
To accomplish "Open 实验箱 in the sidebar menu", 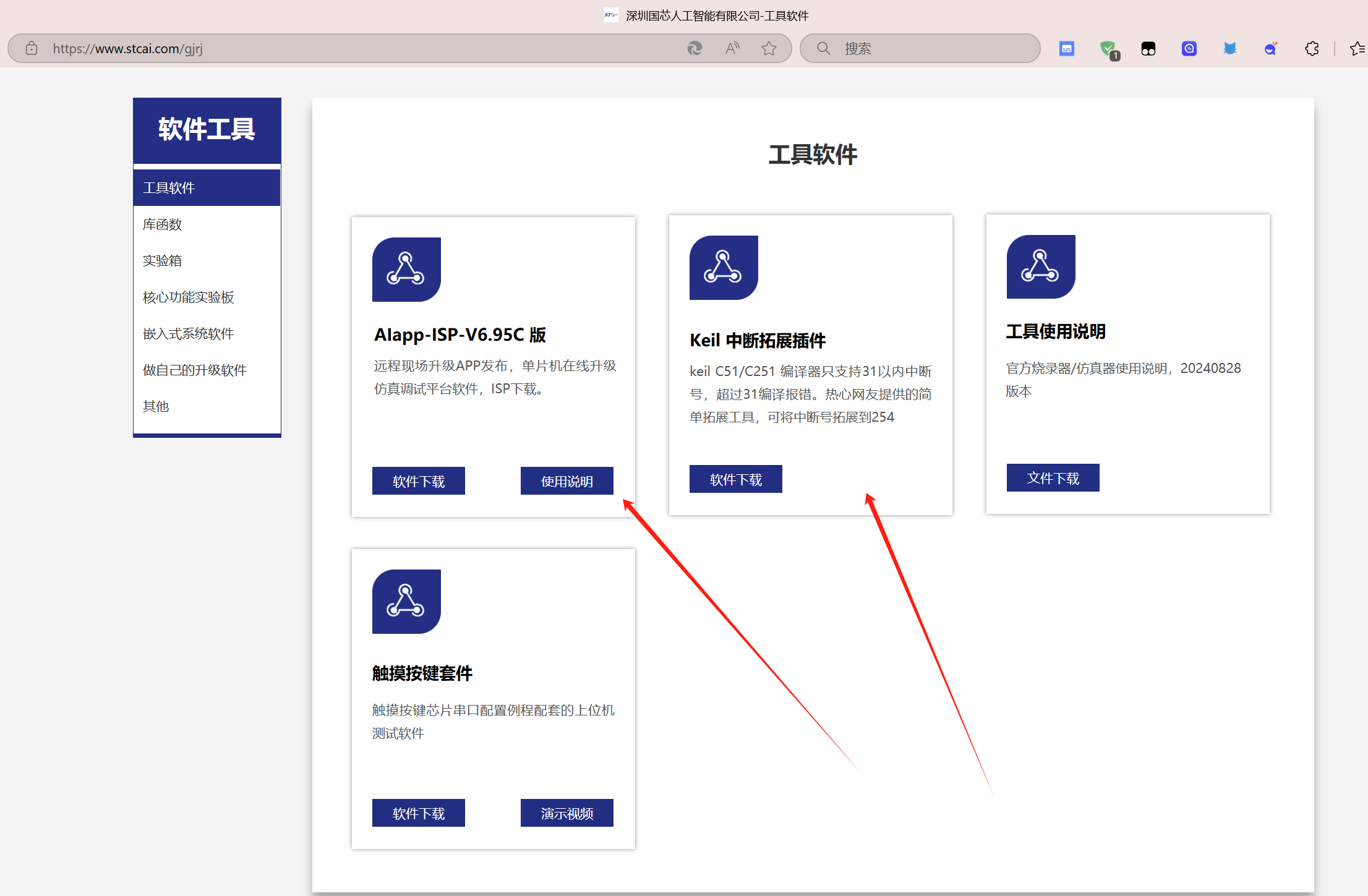I will (x=207, y=261).
